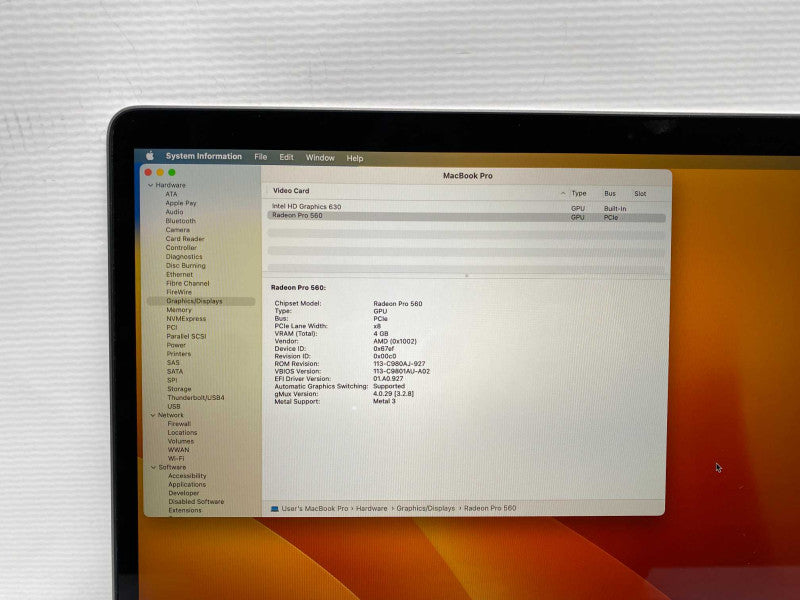Select SAS in the sidebar
Image resolution: width=800 pixels, height=600 pixels.
(x=173, y=363)
